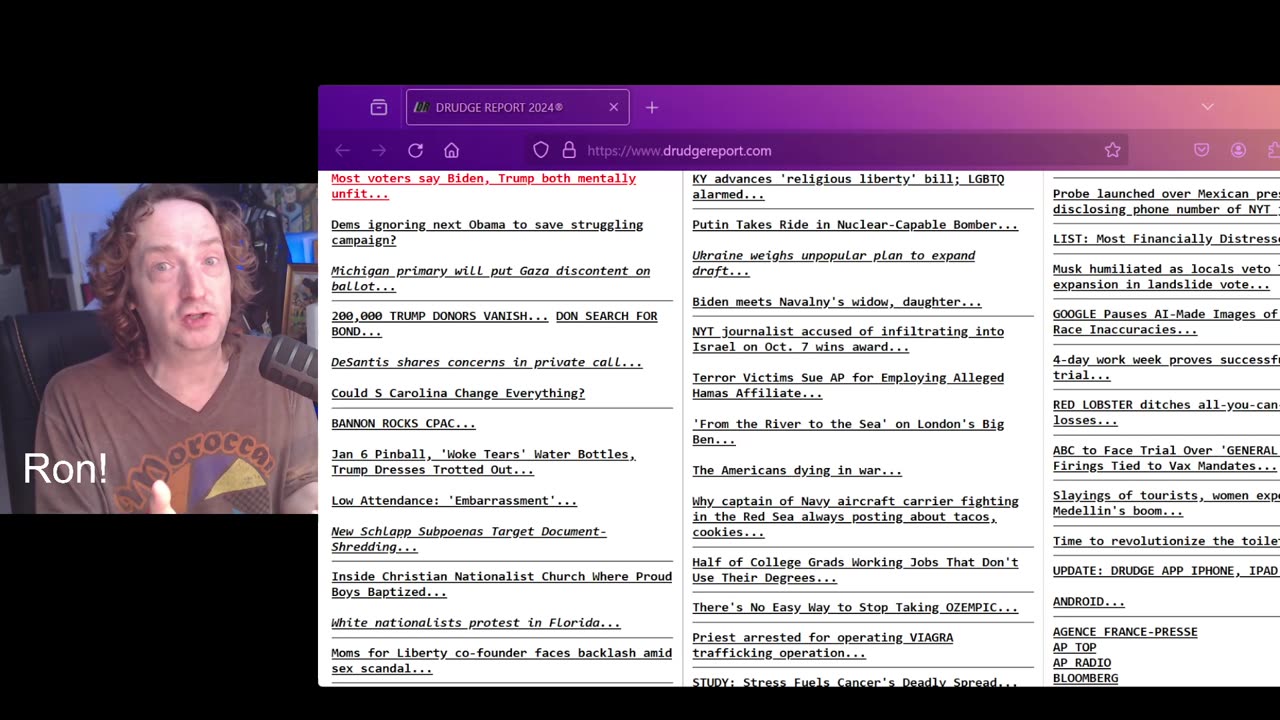Open 'From the River to the Sea' Big Ben link
The width and height of the screenshot is (1280, 720).
click(848, 431)
